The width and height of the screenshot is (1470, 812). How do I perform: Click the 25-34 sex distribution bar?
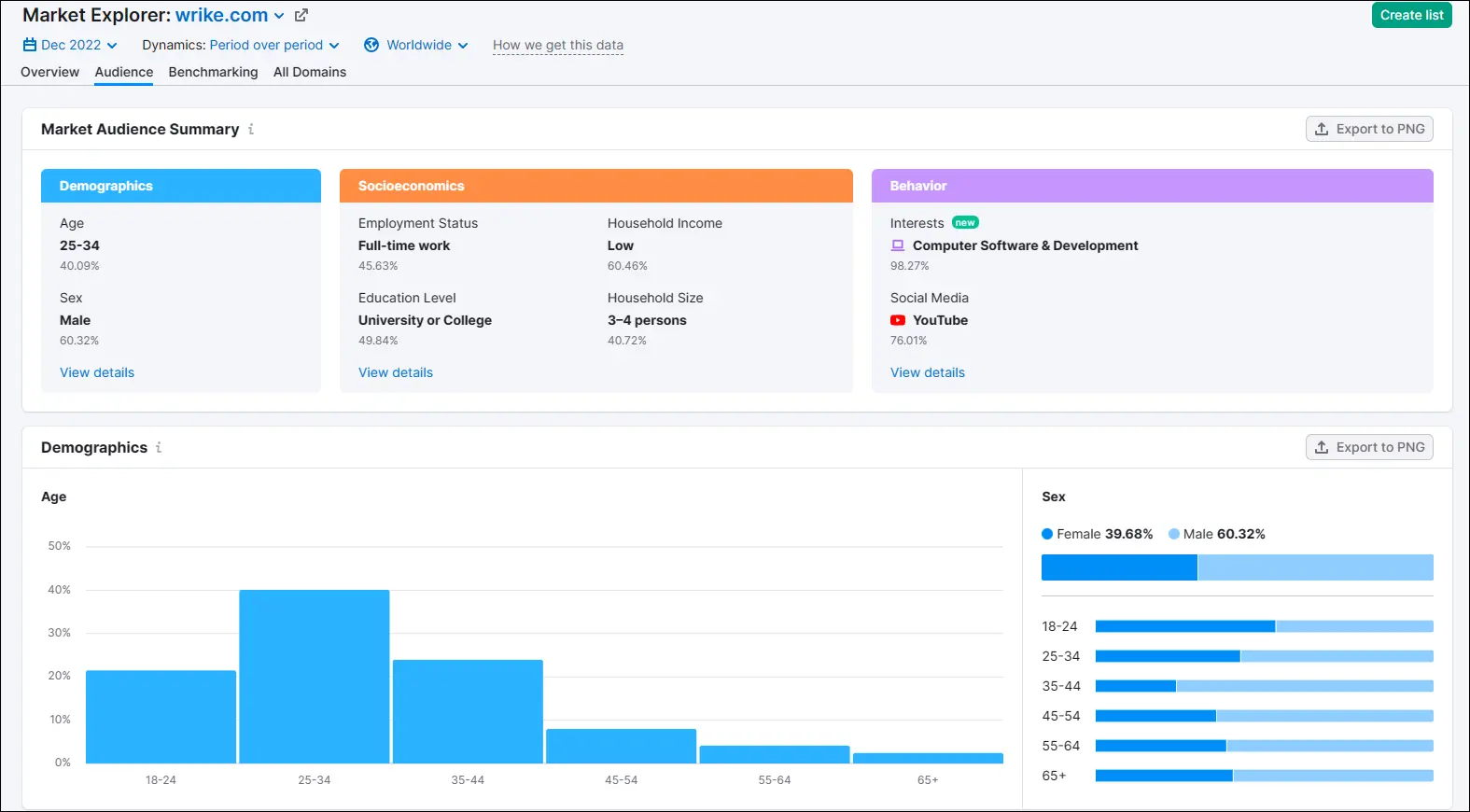point(1265,656)
